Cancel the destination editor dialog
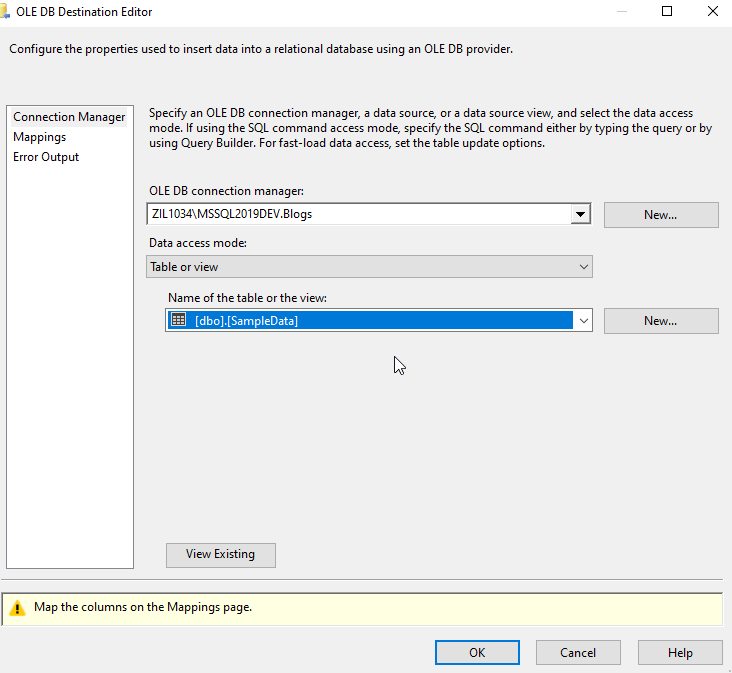Image resolution: width=732 pixels, height=673 pixels. tap(578, 652)
